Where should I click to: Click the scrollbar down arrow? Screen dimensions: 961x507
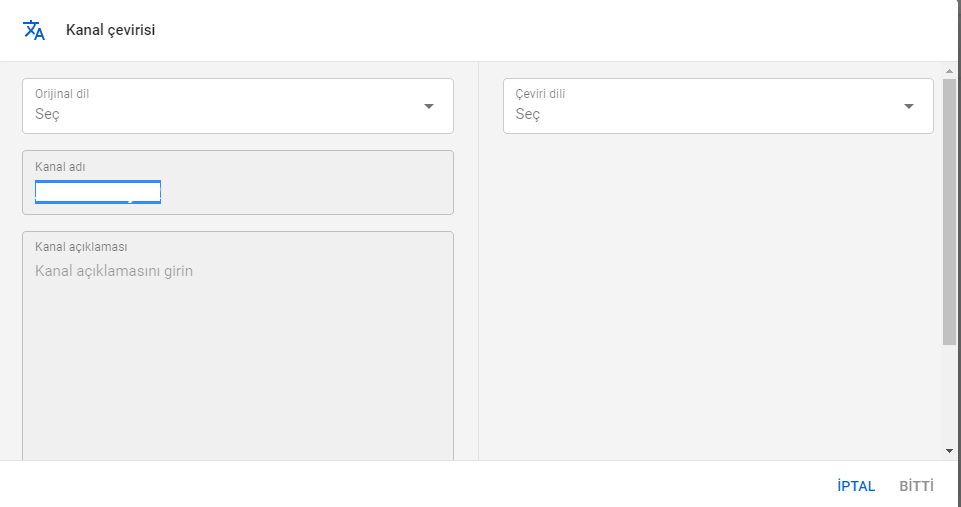click(949, 451)
